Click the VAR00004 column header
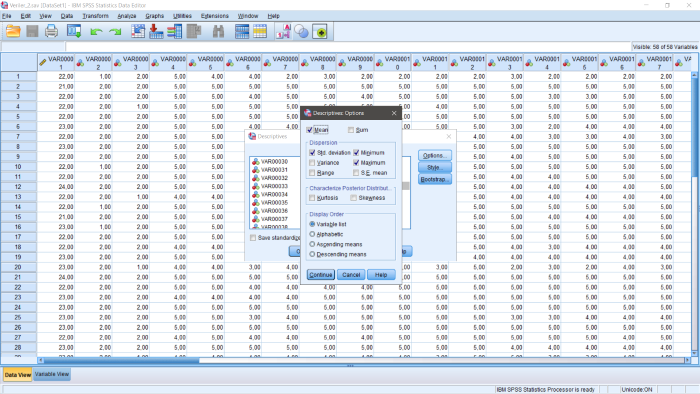This screenshot has height=394, width=700. pos(168,63)
